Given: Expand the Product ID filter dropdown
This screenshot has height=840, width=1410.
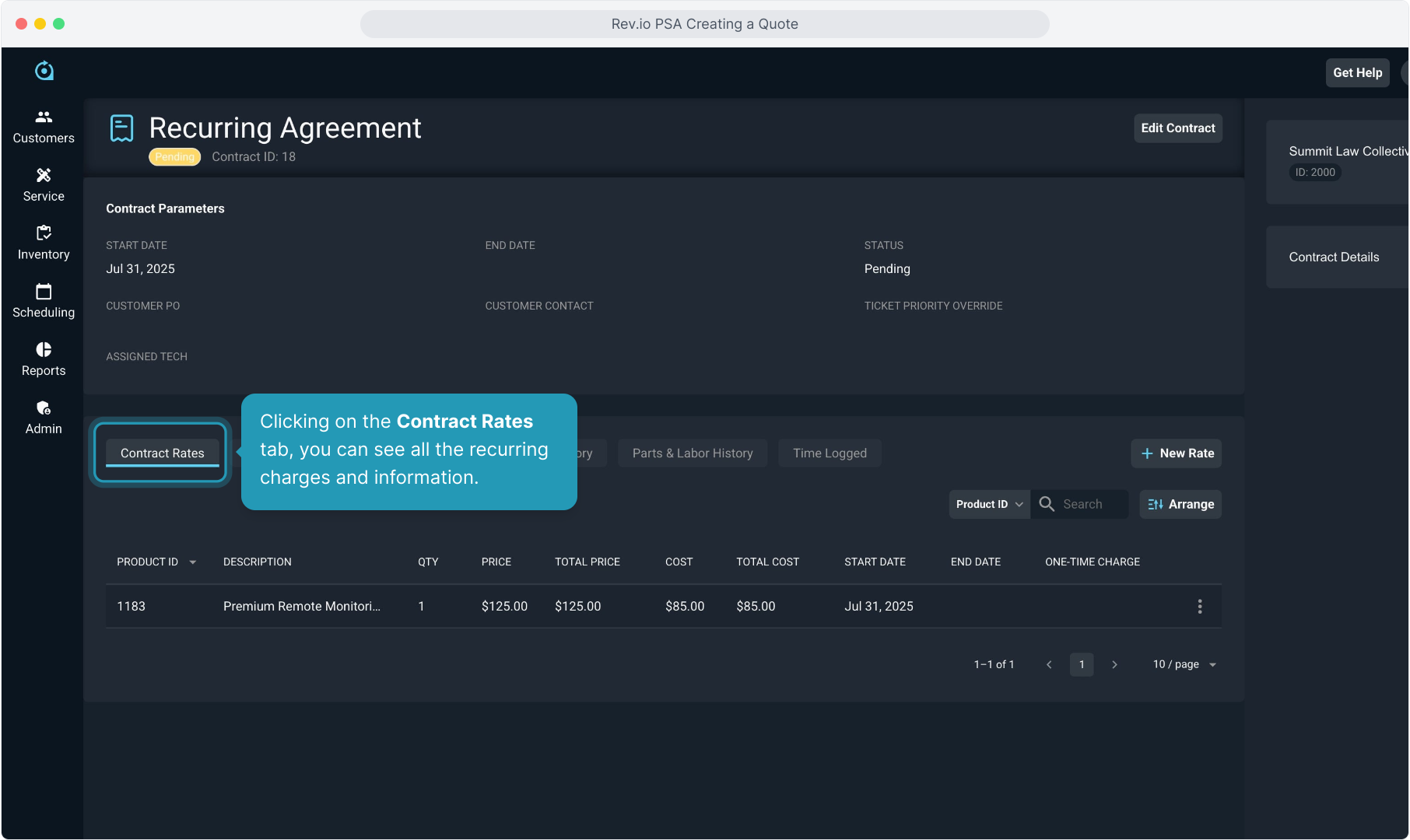Looking at the screenshot, I should click(989, 504).
